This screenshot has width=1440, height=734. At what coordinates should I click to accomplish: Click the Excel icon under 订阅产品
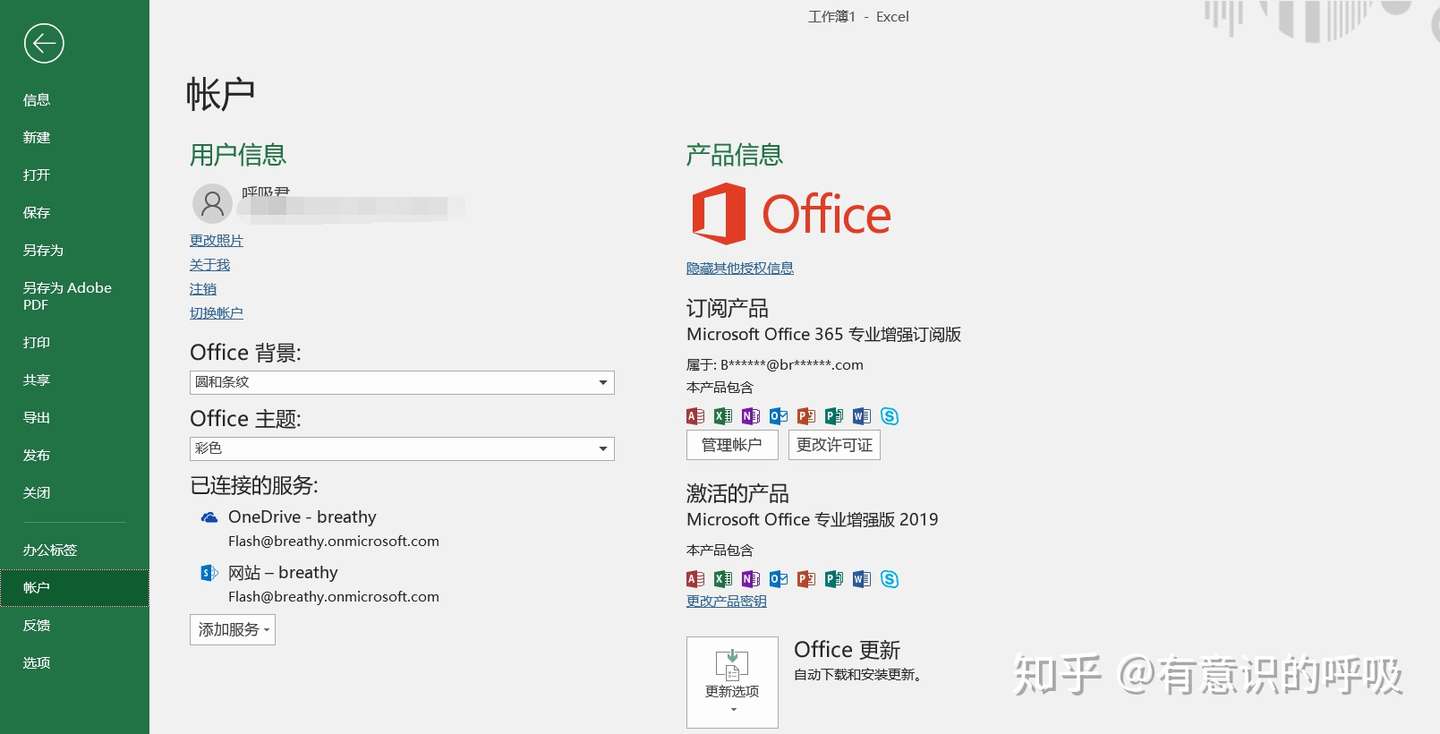pos(723,416)
